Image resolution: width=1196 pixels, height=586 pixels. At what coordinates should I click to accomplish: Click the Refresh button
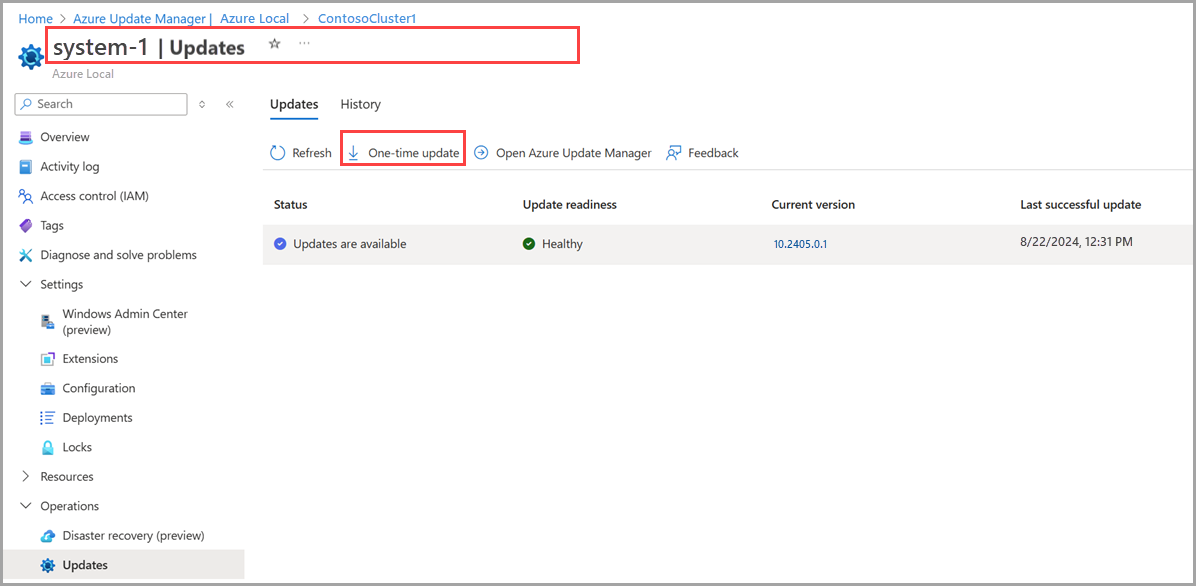[x=301, y=153]
